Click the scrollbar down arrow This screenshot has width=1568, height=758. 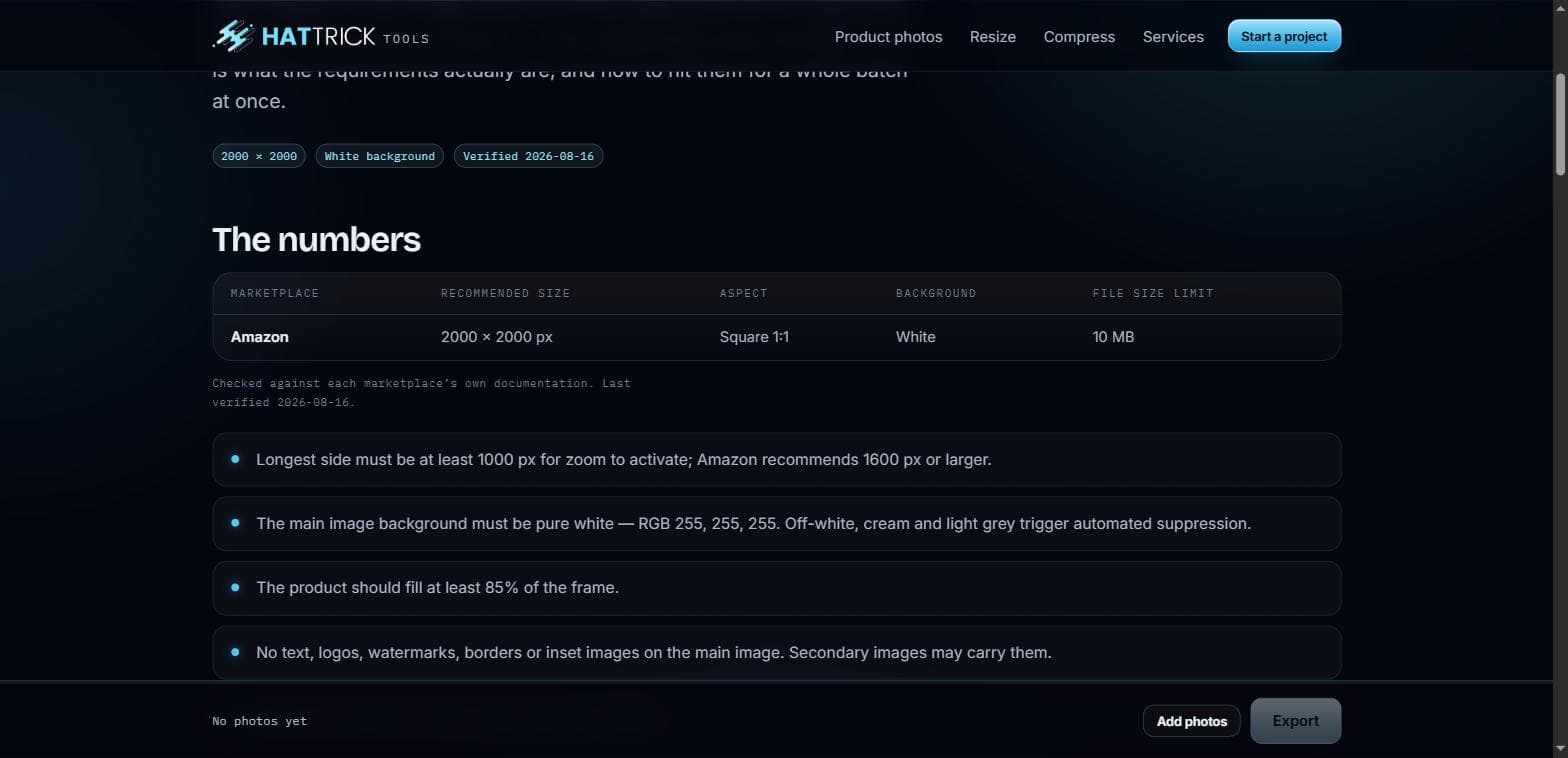tap(1560, 749)
